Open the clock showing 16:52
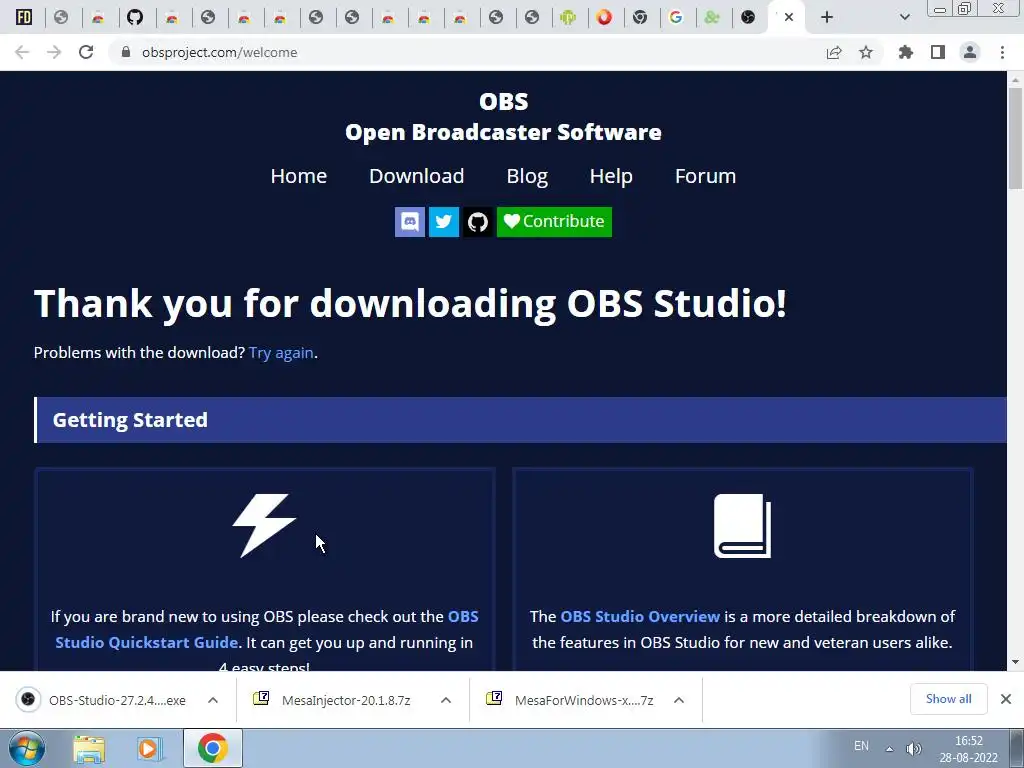 pos(969,749)
